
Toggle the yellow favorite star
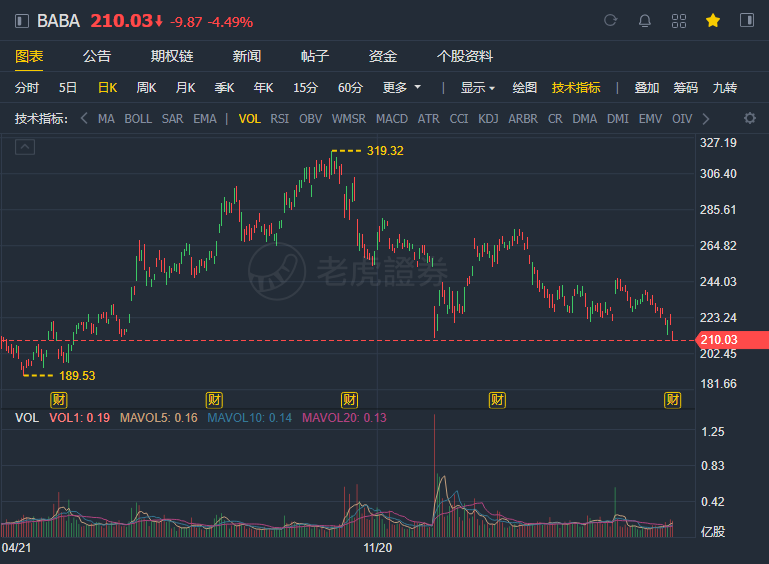pos(713,21)
